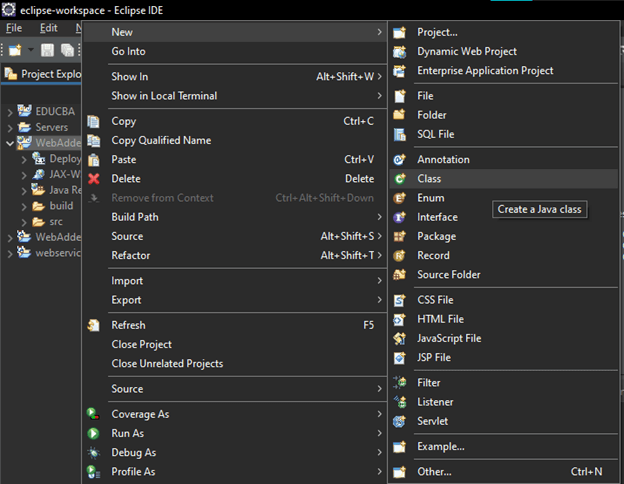This screenshot has height=484, width=624.
Task: Click the Paste clipboard icon
Action: (x=93, y=160)
